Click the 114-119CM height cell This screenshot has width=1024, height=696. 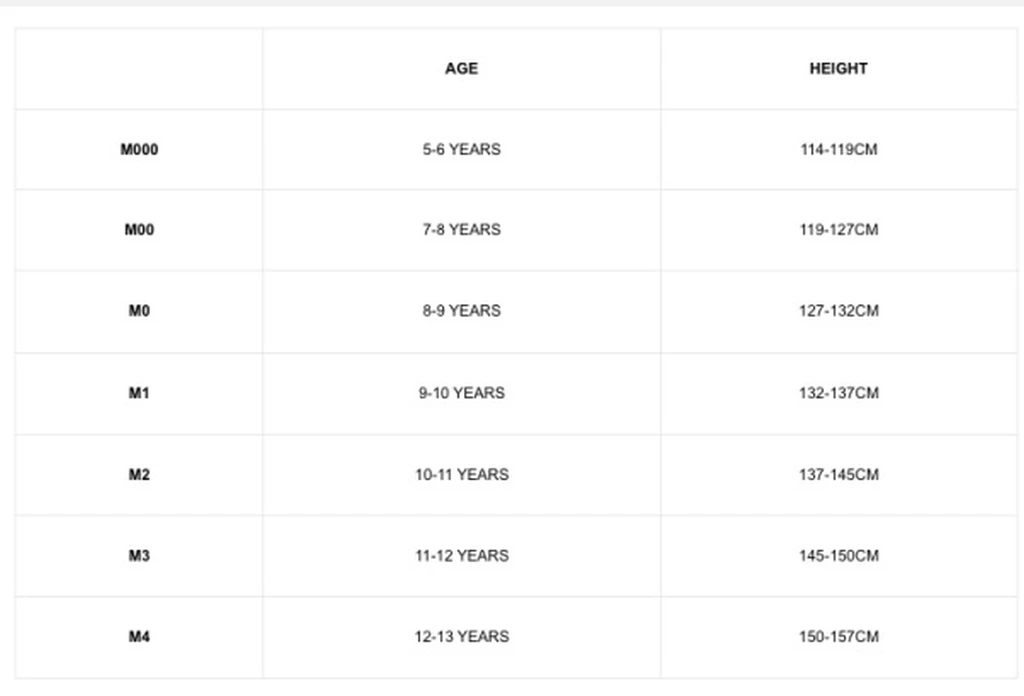pyautogui.click(x=838, y=150)
